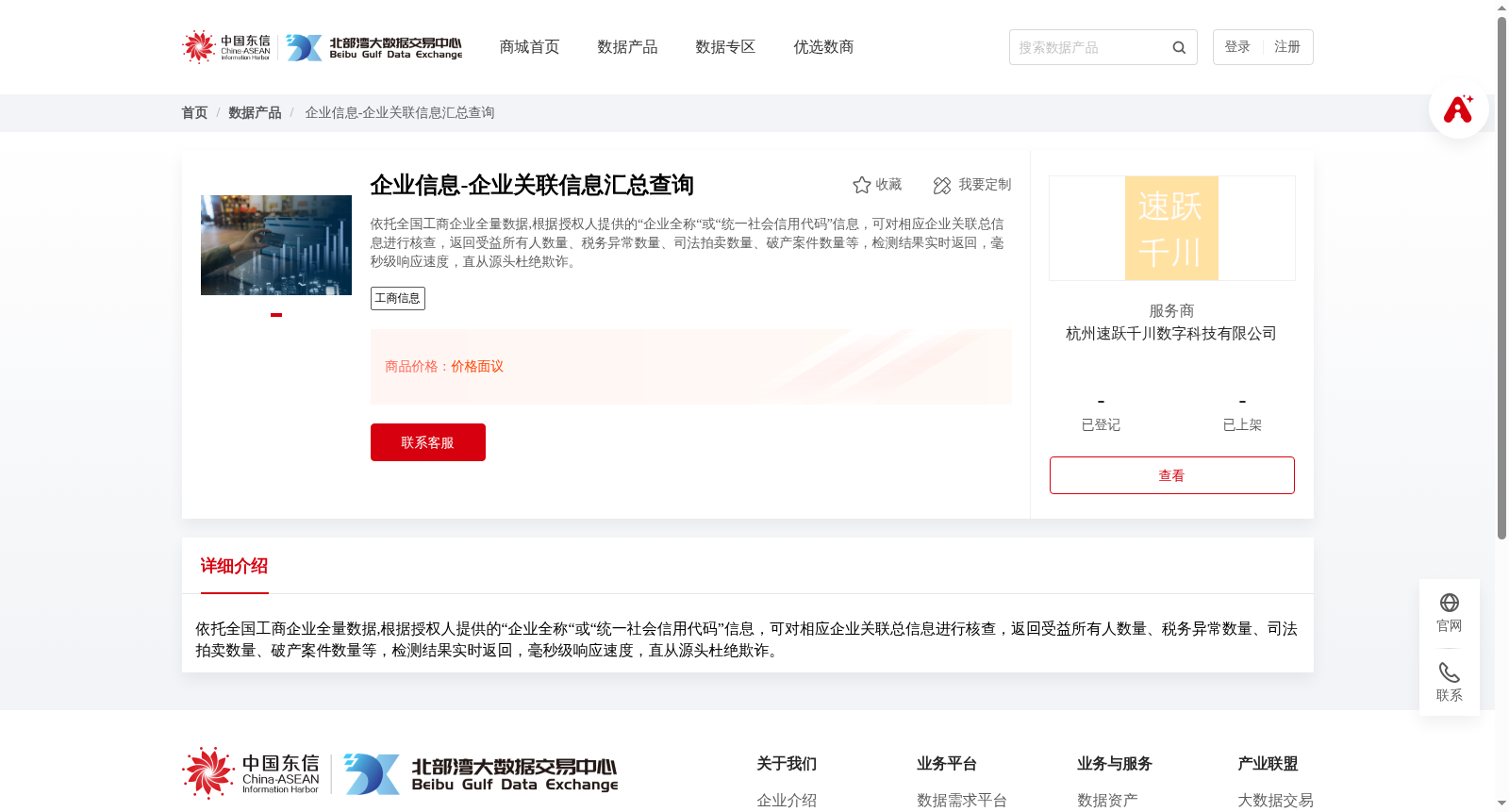
Task: Click provider name 杭州速跃千川数字科技有限公司
Action: click(1171, 334)
